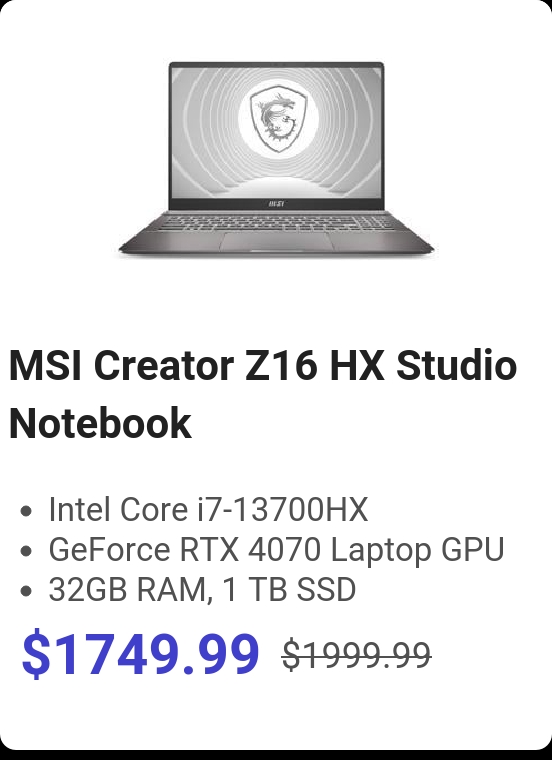Click the laptop touchpad in the photo
The image size is (552, 760).
(x=278, y=241)
